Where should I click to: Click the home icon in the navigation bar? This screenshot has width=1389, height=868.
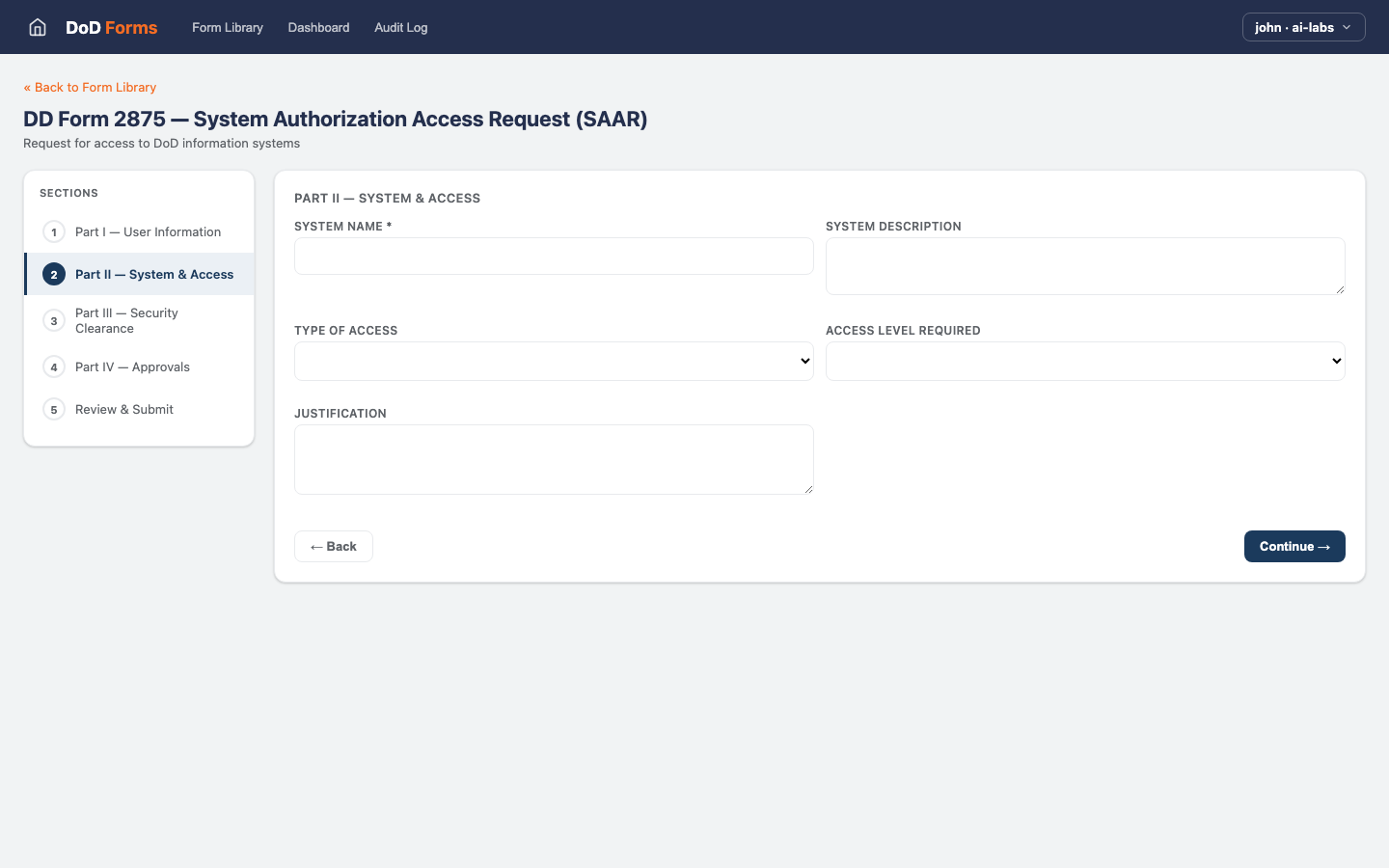(37, 27)
